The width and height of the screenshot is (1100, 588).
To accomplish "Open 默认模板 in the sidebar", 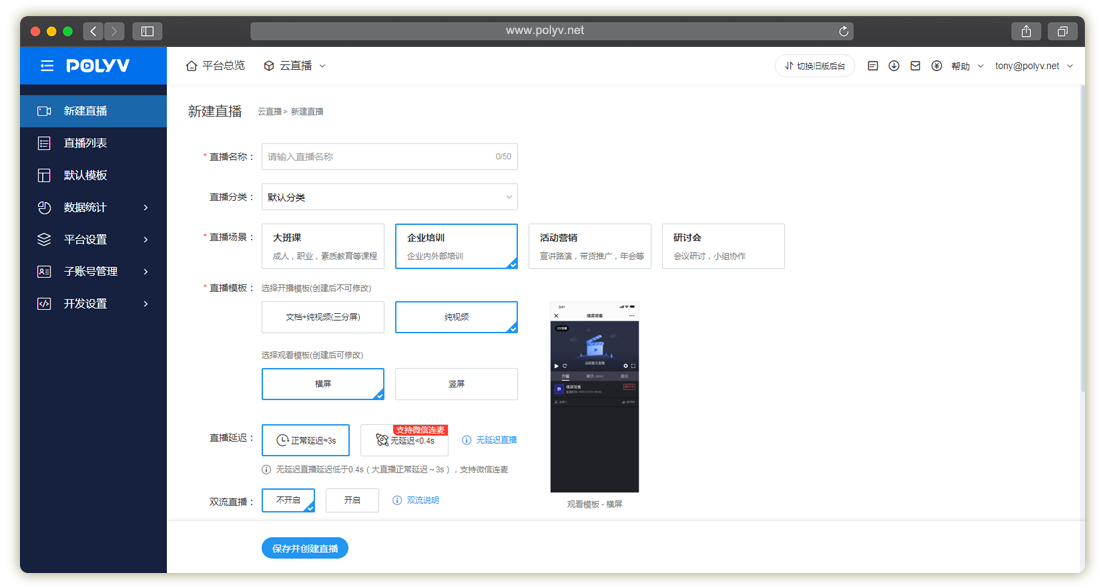I will [x=85, y=175].
